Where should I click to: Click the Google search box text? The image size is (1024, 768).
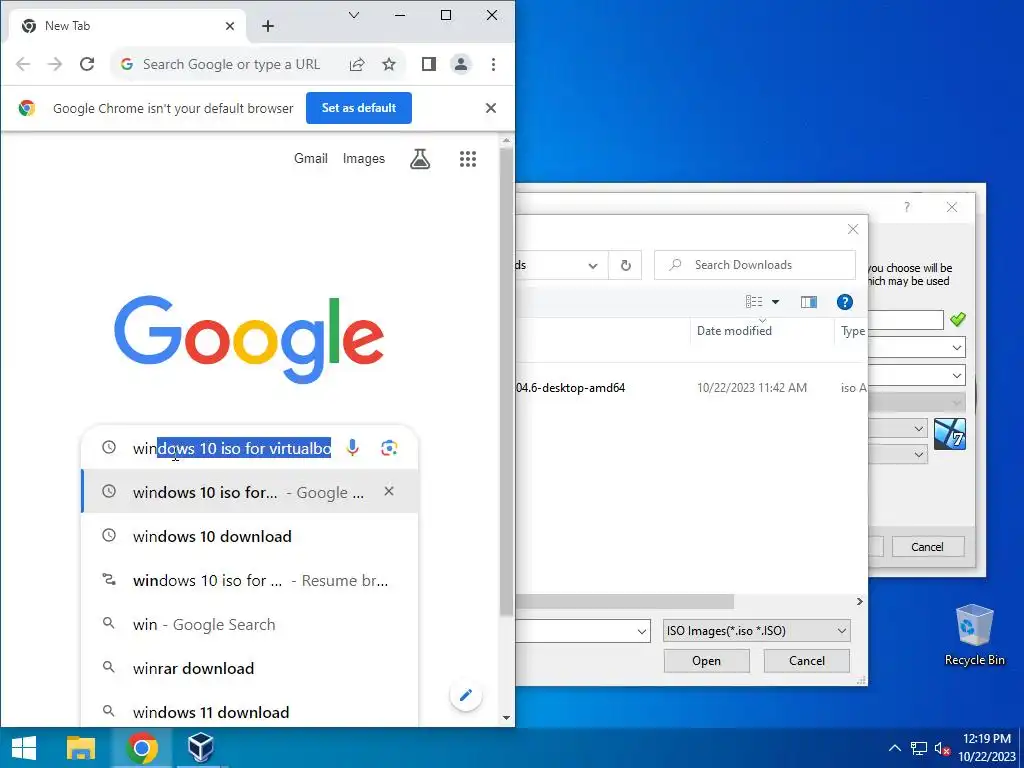pos(232,448)
